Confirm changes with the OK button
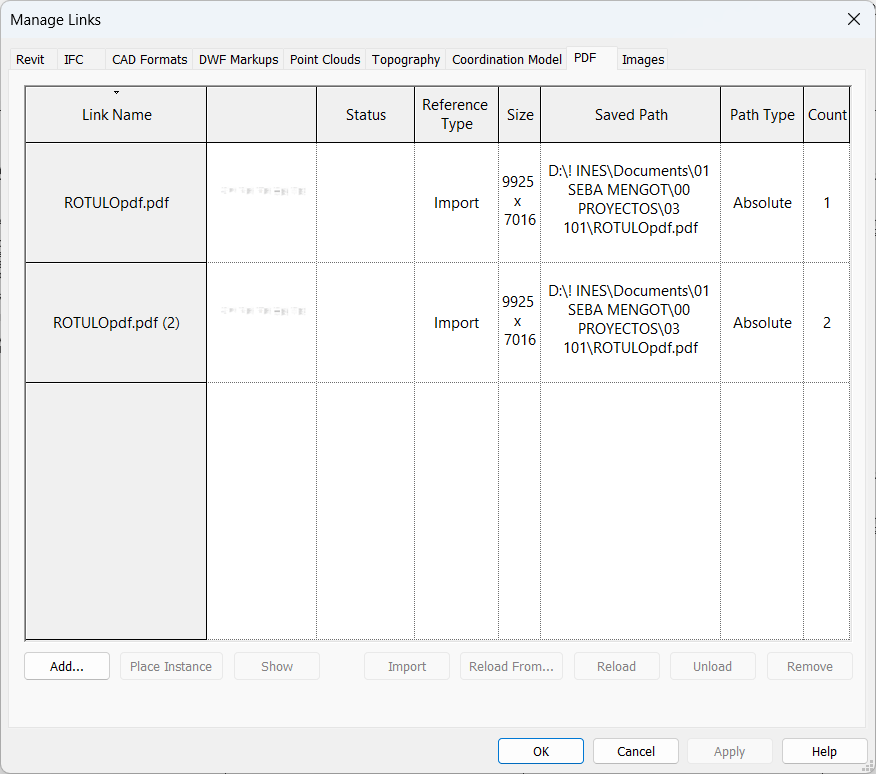Viewport: 876px width, 774px height. coord(540,751)
